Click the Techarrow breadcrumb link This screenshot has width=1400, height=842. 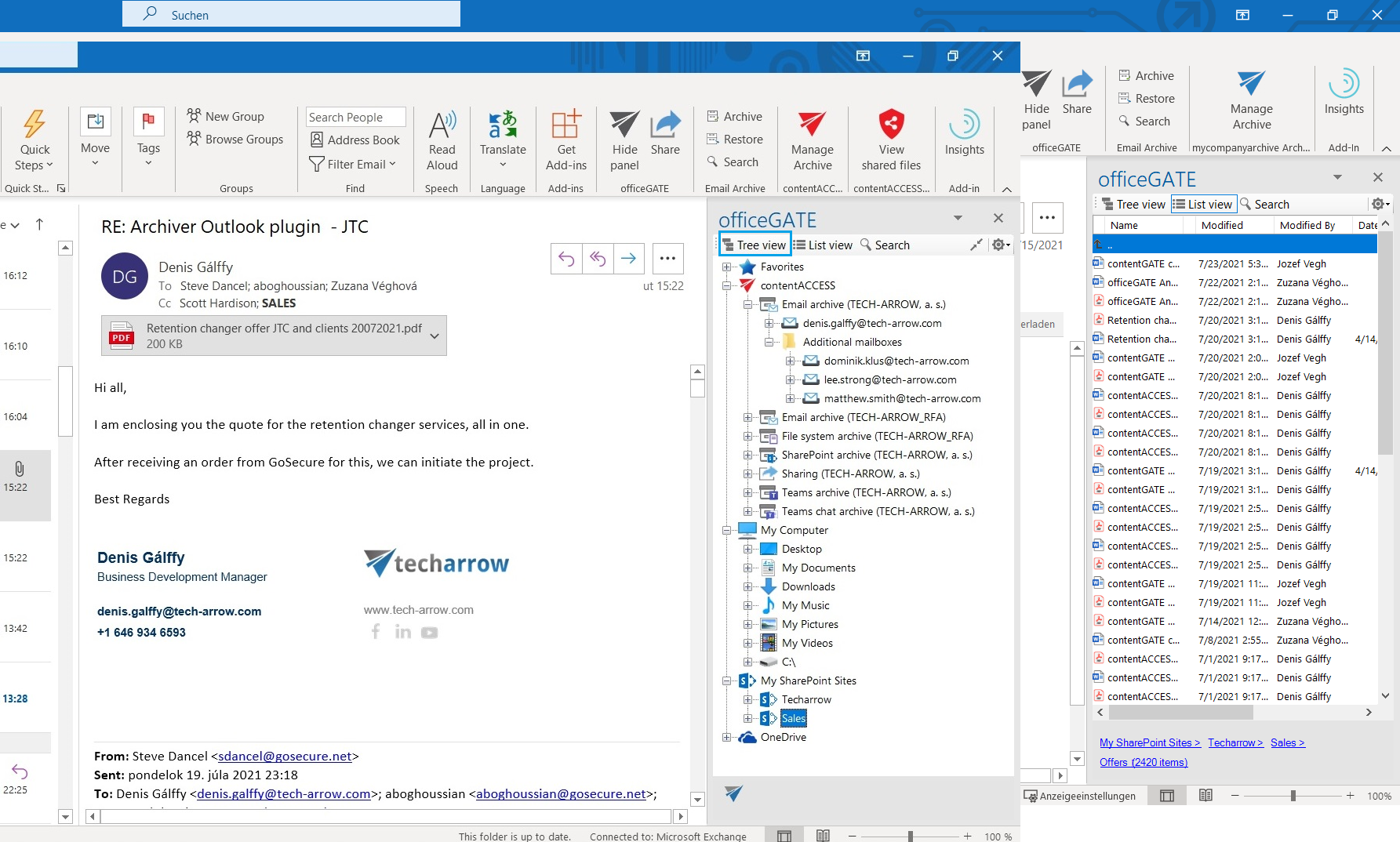point(1235,743)
